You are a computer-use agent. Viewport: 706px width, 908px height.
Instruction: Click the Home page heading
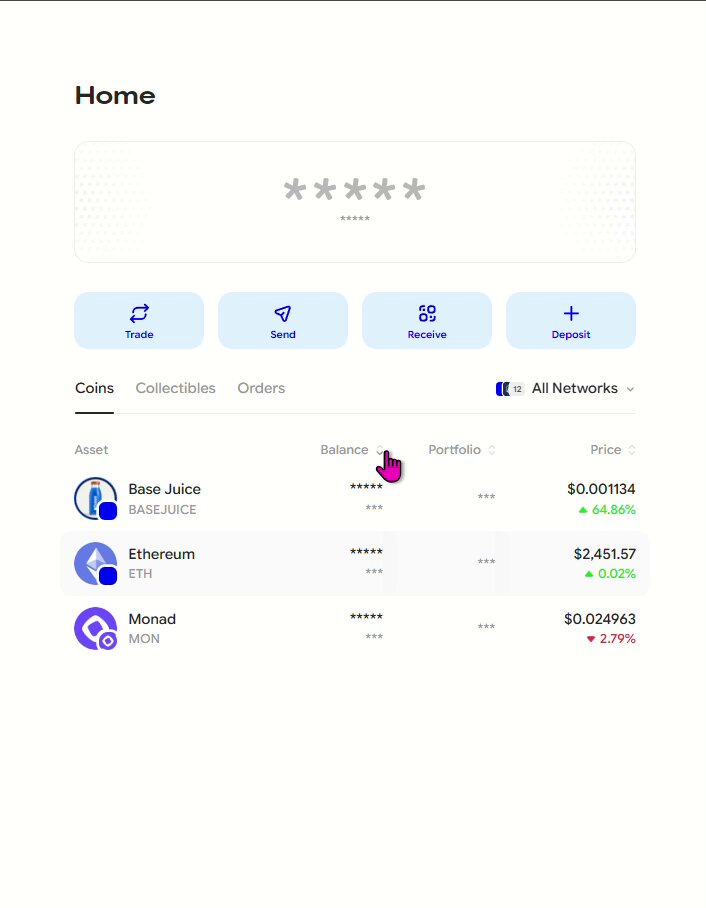click(x=115, y=96)
